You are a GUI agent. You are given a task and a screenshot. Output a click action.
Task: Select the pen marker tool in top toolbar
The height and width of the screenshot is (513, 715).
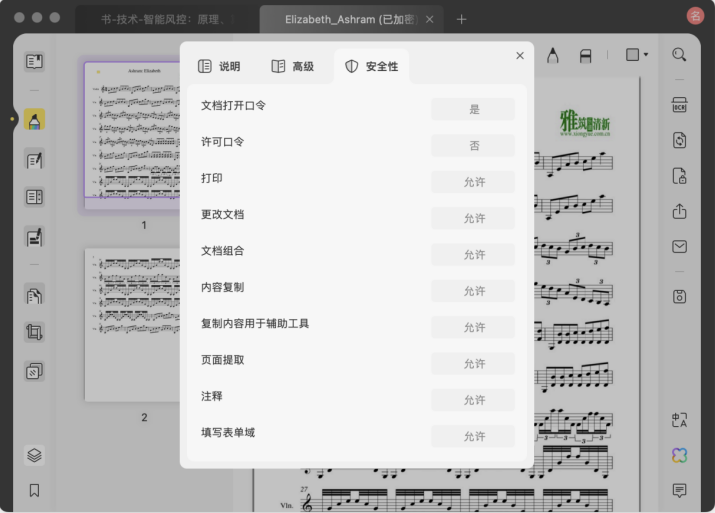pyautogui.click(x=553, y=56)
